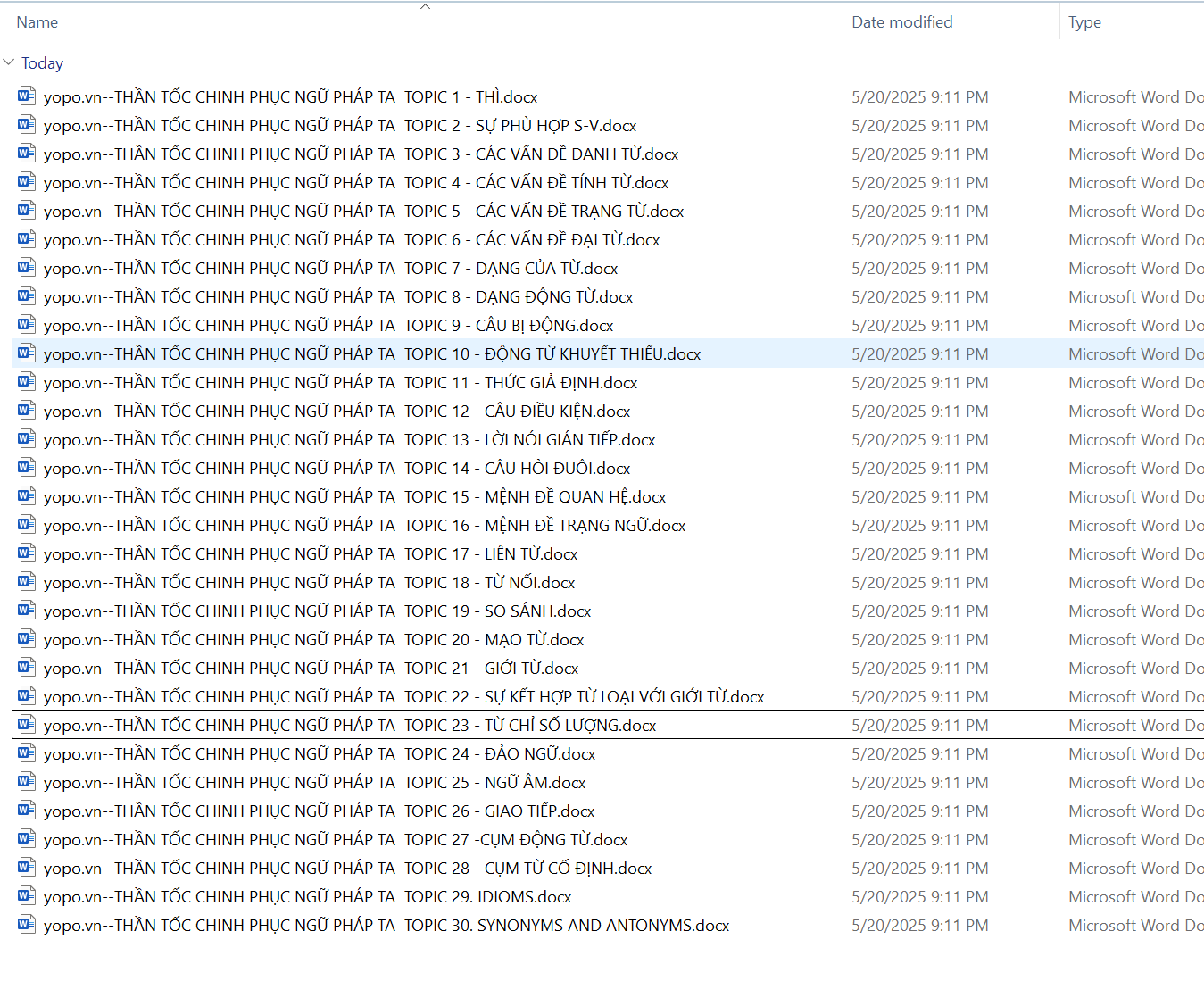Click the Microsoft Word type cell of TOPIC 7
1204x981 pixels.
pos(1135,269)
